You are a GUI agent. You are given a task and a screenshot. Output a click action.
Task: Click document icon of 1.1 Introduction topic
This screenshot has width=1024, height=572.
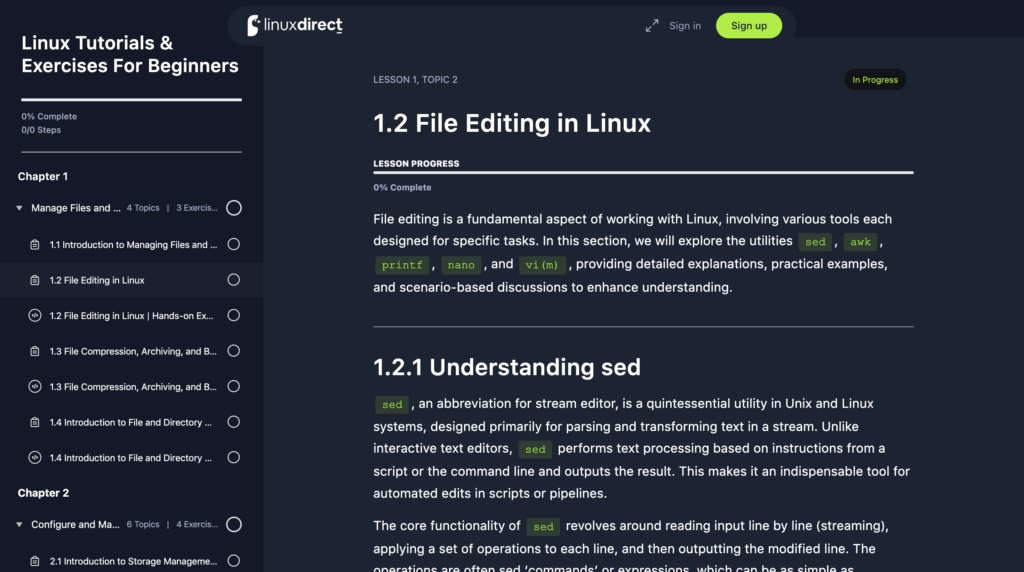[x=35, y=245]
